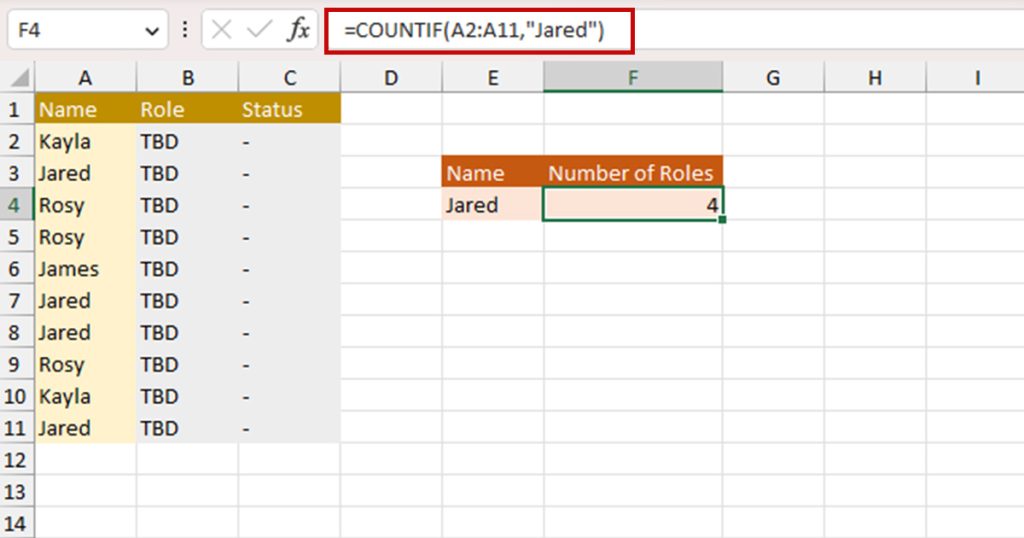
Task: Click the three-dot formula bar handle
Action: pos(185,30)
